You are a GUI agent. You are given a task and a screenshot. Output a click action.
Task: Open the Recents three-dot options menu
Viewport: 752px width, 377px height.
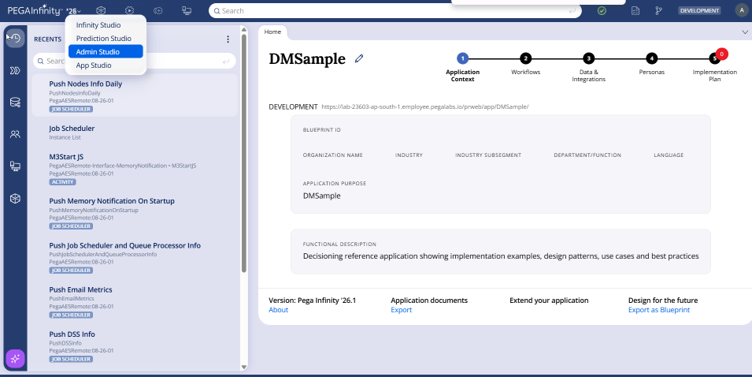[228, 39]
